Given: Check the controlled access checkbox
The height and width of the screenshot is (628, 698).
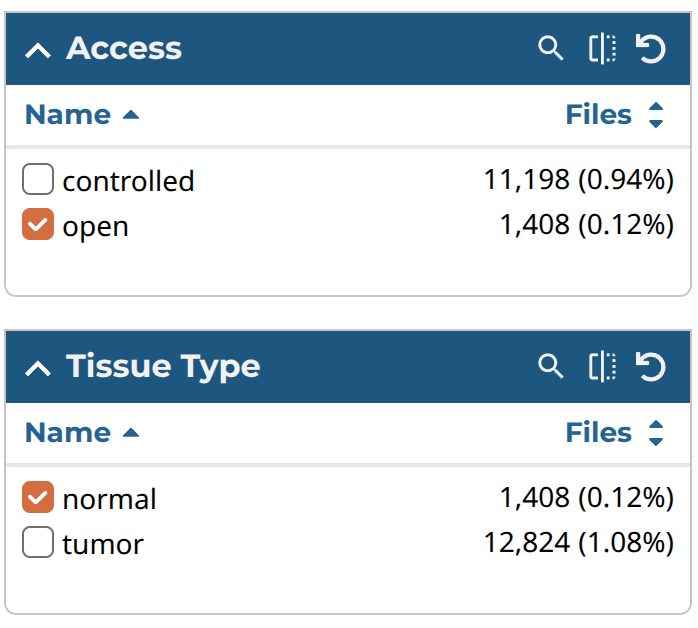Looking at the screenshot, I should tap(38, 180).
